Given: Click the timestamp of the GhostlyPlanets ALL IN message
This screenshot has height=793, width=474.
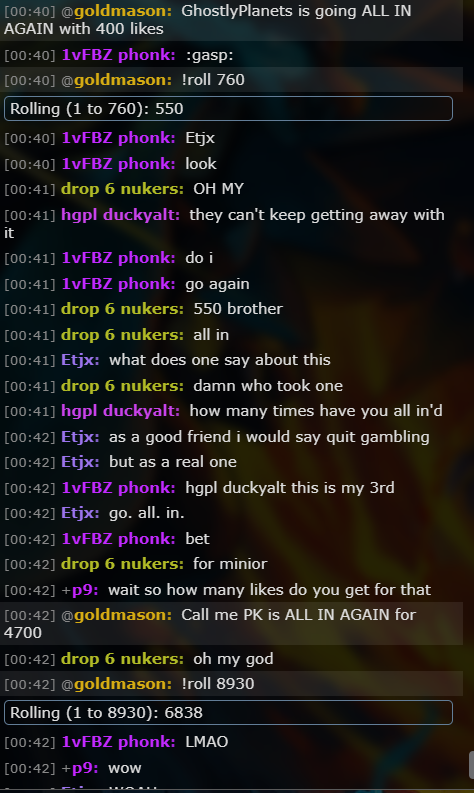Looking at the screenshot, I should [x=29, y=11].
